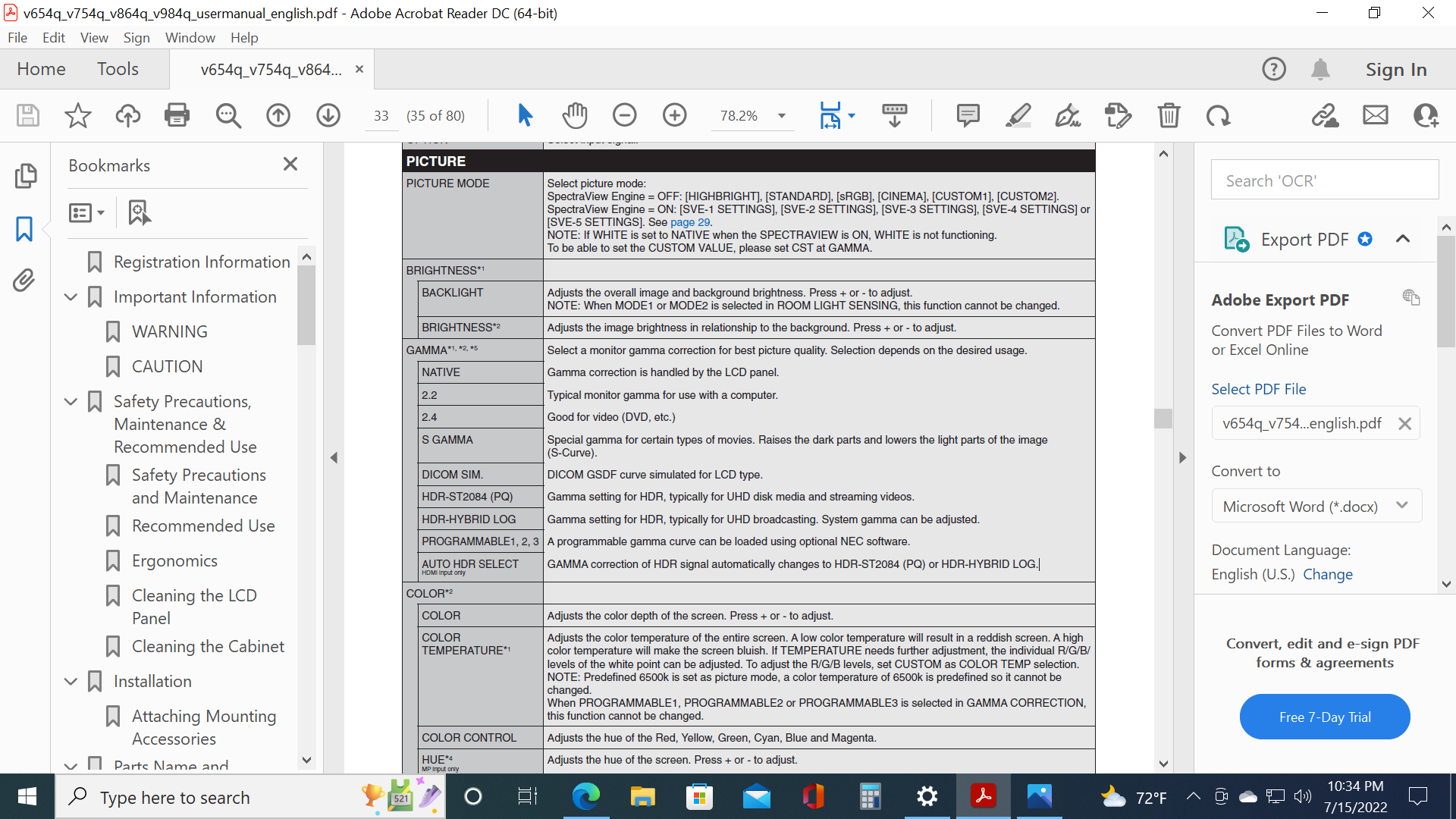Image resolution: width=1456 pixels, height=819 pixels.
Task: Select the Hand tool icon
Action: 575,114
